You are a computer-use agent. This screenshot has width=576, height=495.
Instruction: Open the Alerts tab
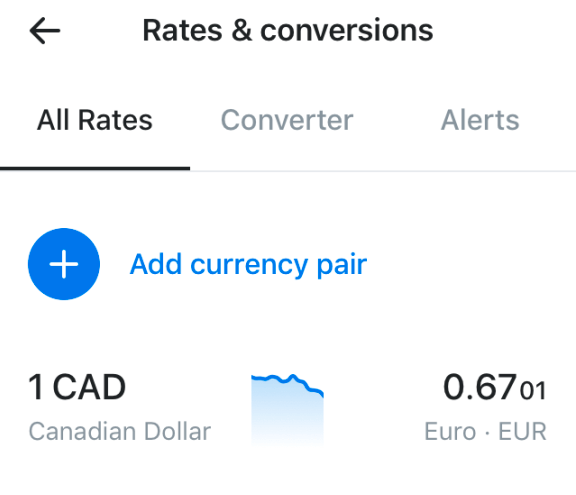click(x=480, y=120)
